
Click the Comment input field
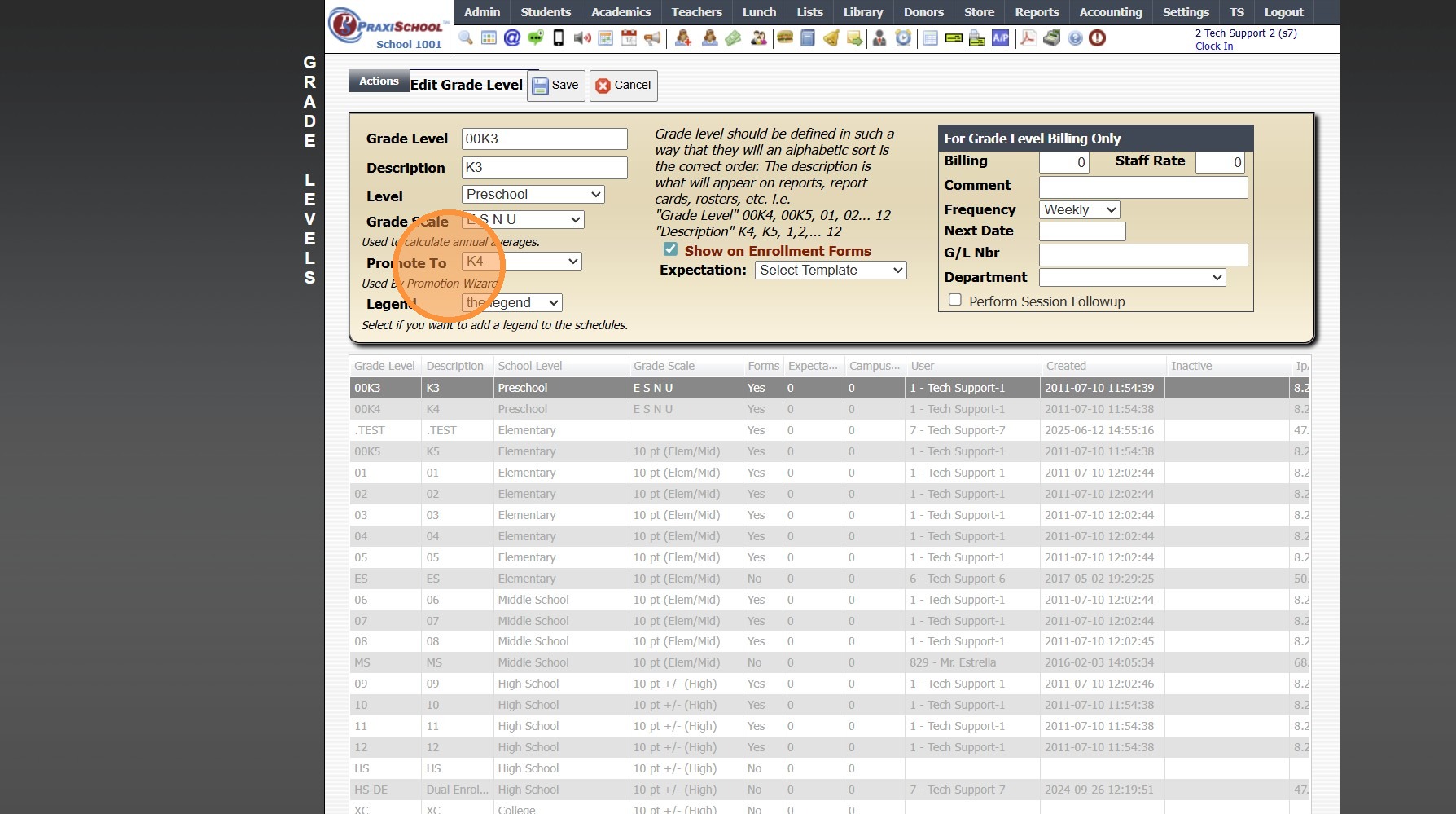(1143, 187)
